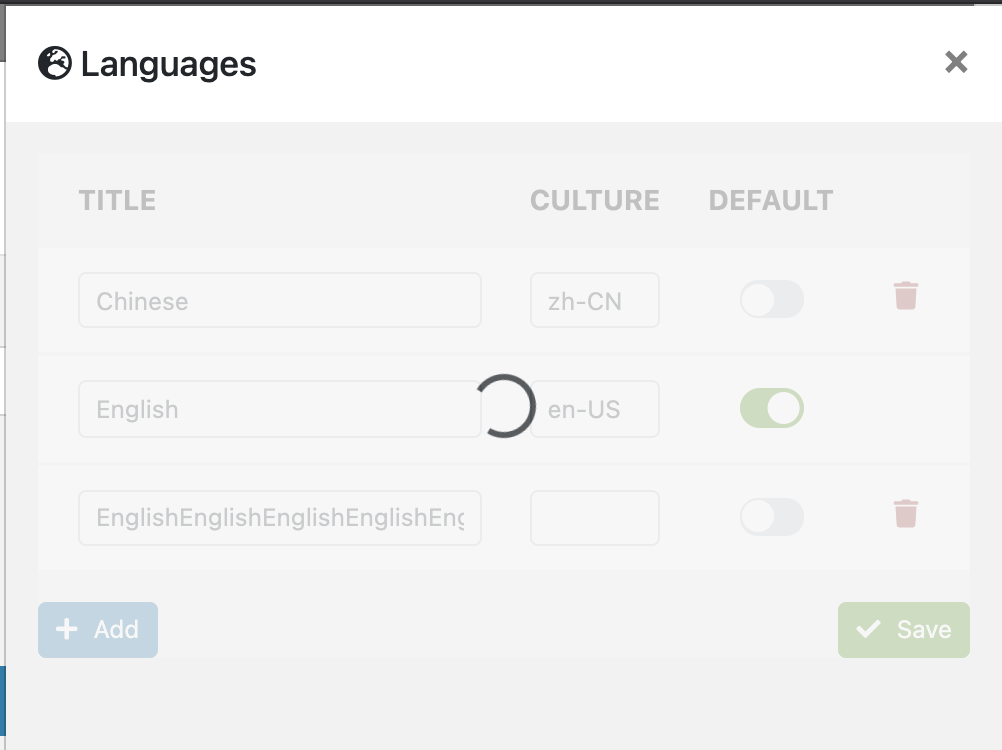Image resolution: width=1002 pixels, height=750 pixels.
Task: Add a new language
Action: (x=98, y=630)
